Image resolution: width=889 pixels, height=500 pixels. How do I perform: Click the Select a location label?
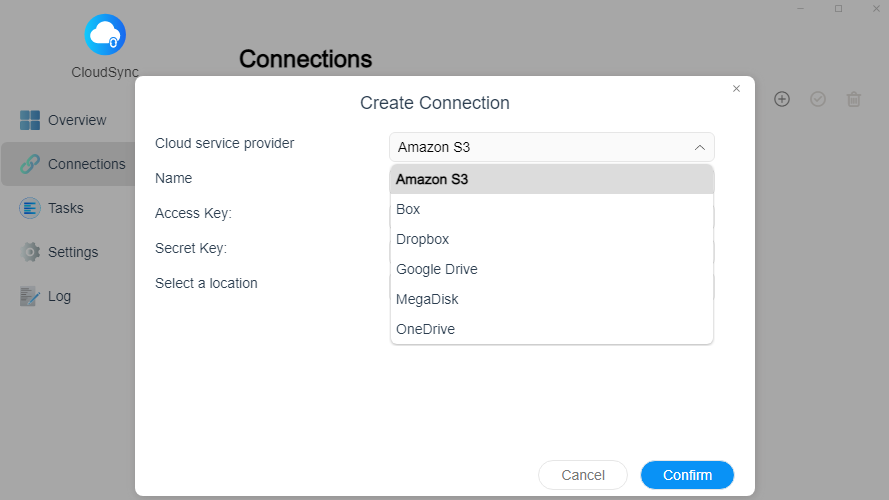pos(206,283)
